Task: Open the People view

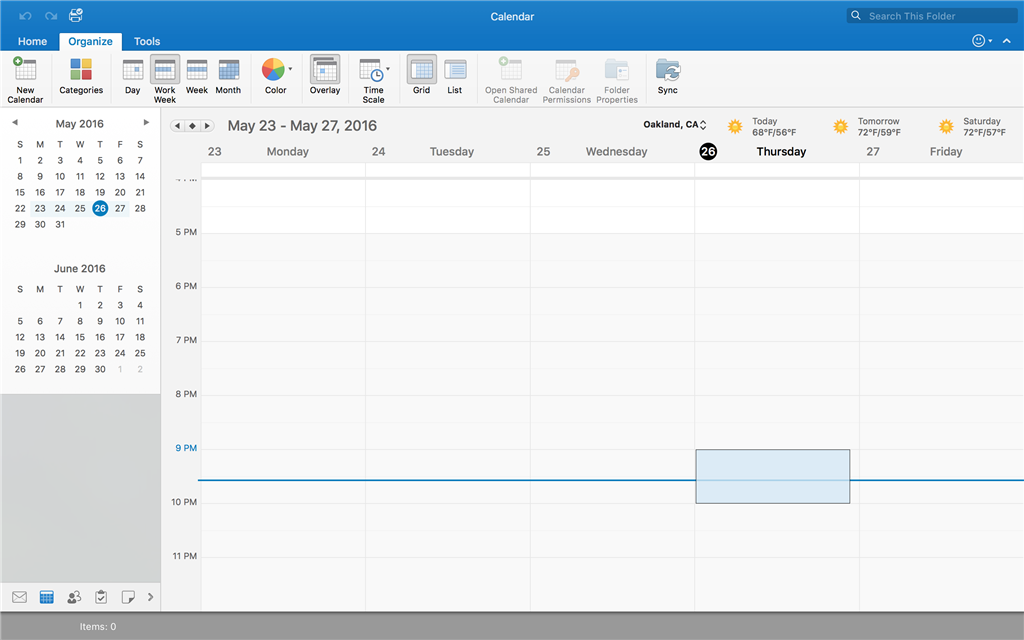Action: pyautogui.click(x=74, y=597)
